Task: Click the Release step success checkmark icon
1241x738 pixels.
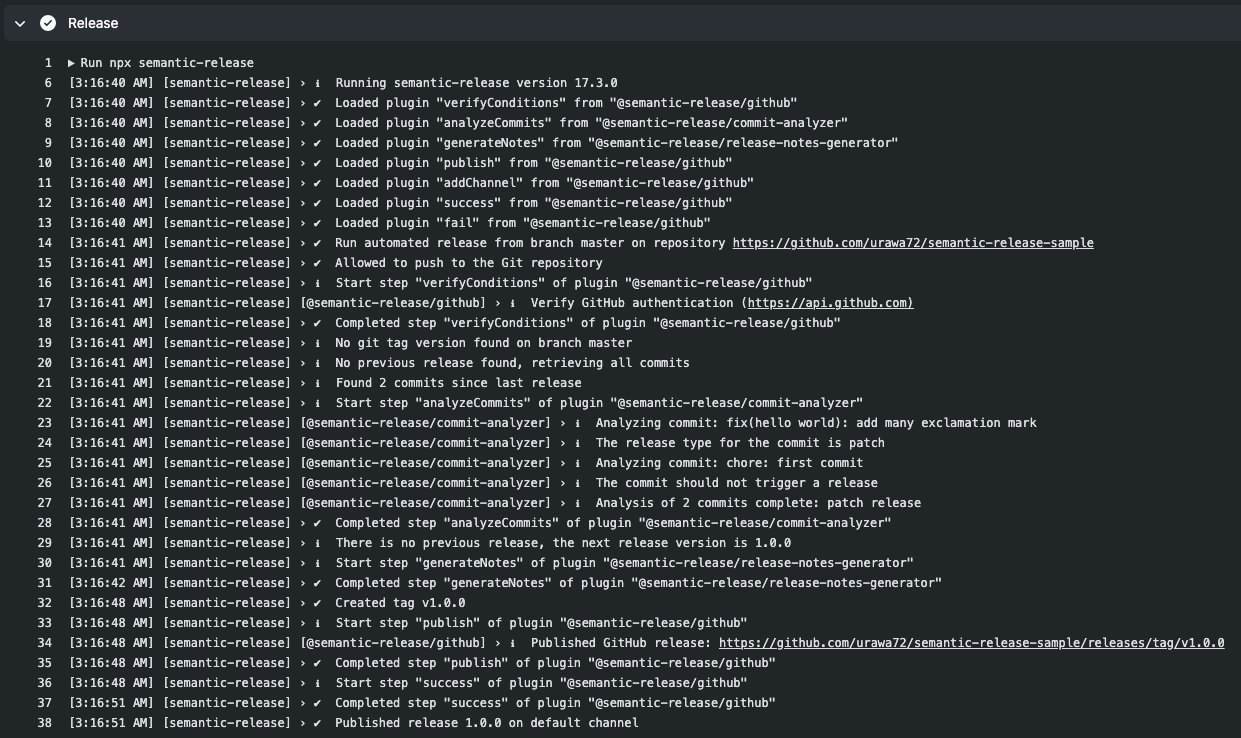Action: click(x=46, y=22)
